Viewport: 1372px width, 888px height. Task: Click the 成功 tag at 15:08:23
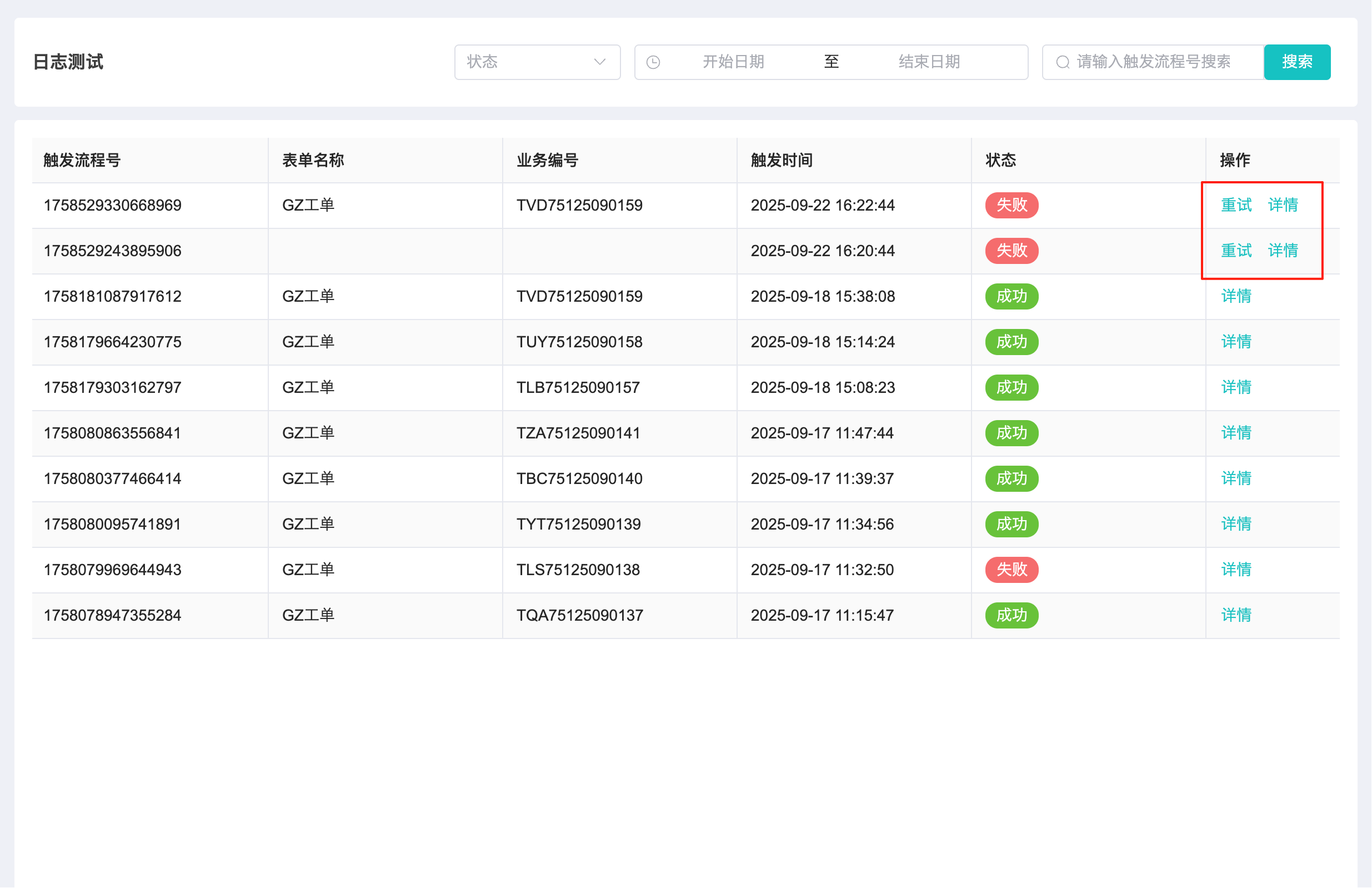click(x=1012, y=387)
